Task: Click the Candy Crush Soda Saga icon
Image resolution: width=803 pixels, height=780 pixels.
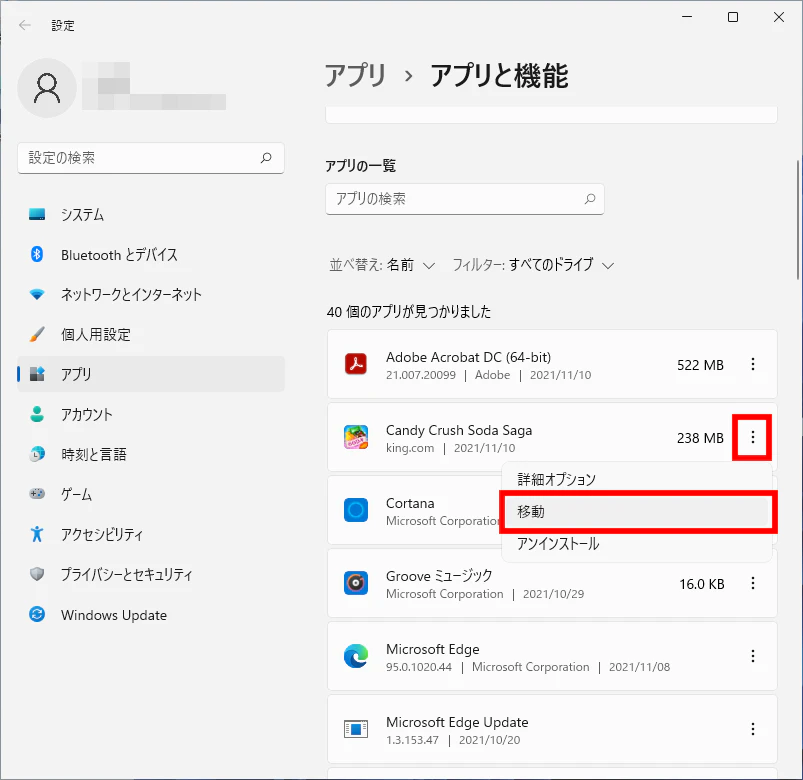Action: click(356, 437)
